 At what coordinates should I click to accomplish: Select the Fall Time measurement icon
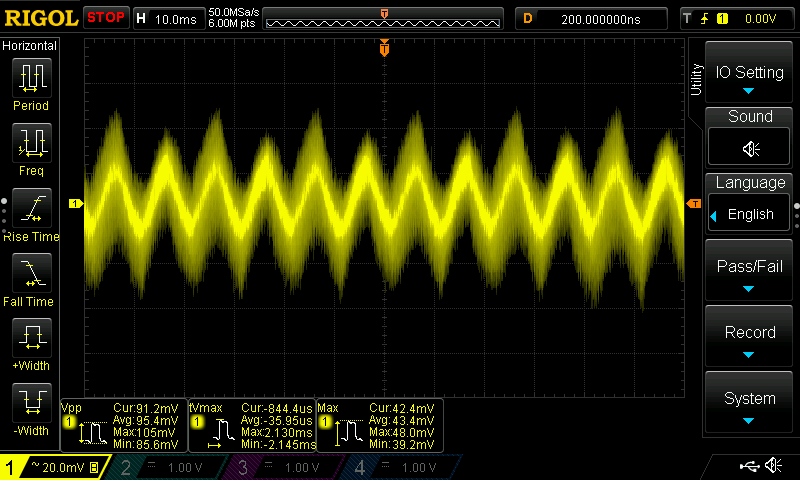[x=32, y=272]
